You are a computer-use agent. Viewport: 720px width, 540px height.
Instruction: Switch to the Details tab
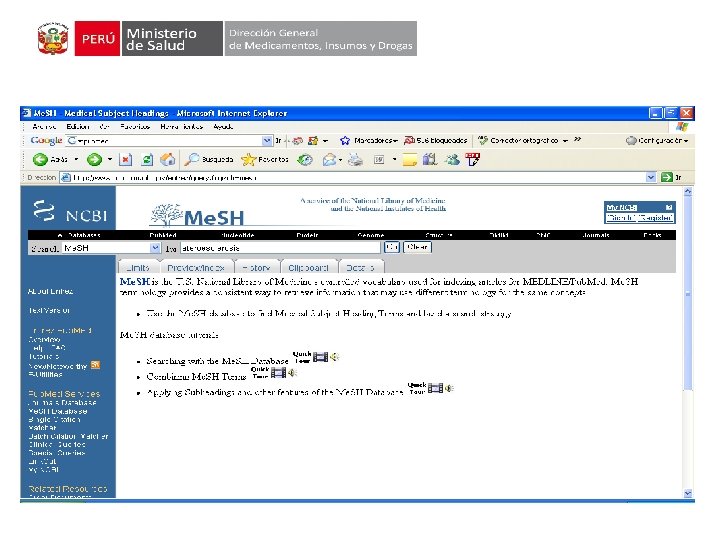point(360,267)
